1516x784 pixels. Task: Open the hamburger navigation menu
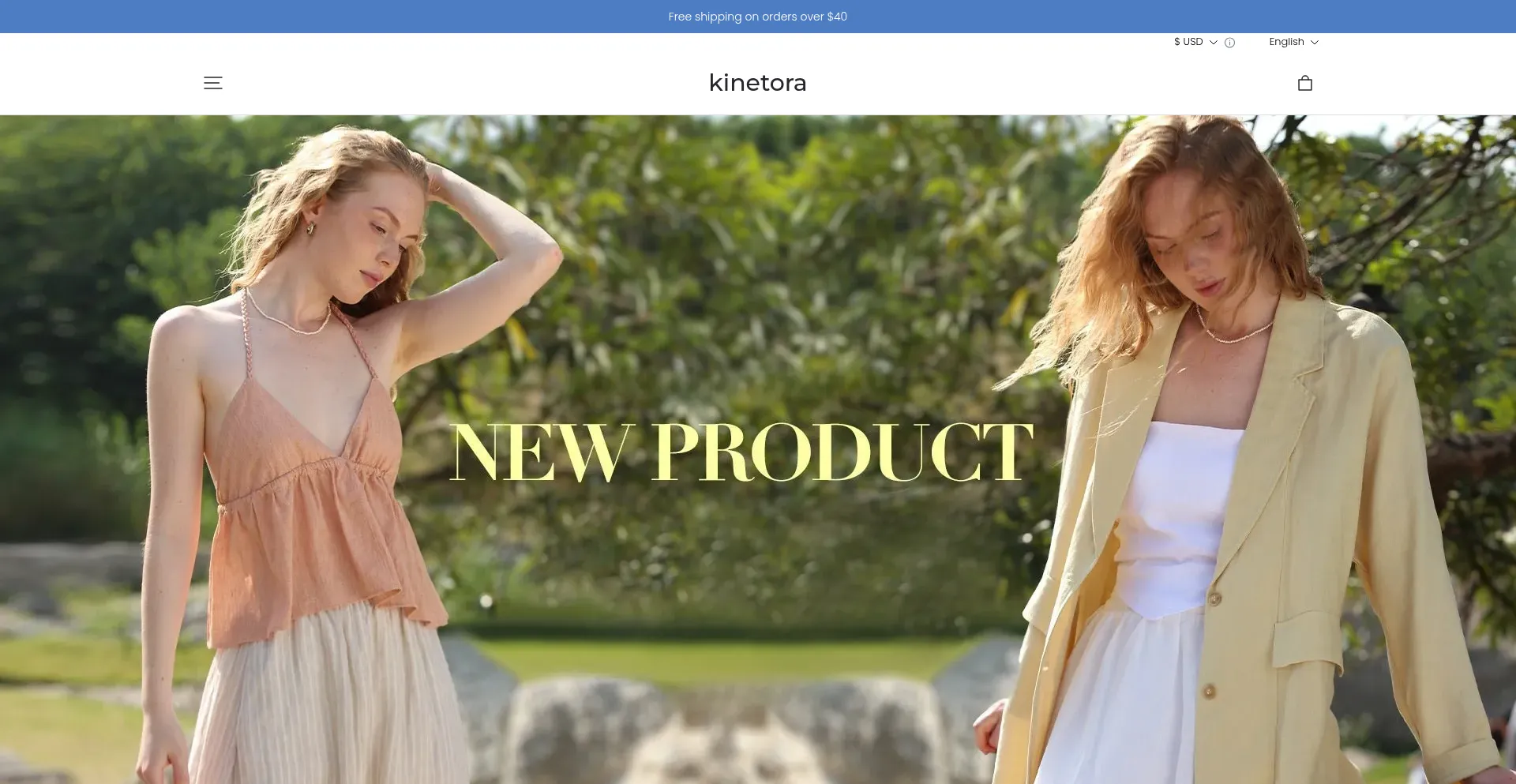pyautogui.click(x=212, y=83)
